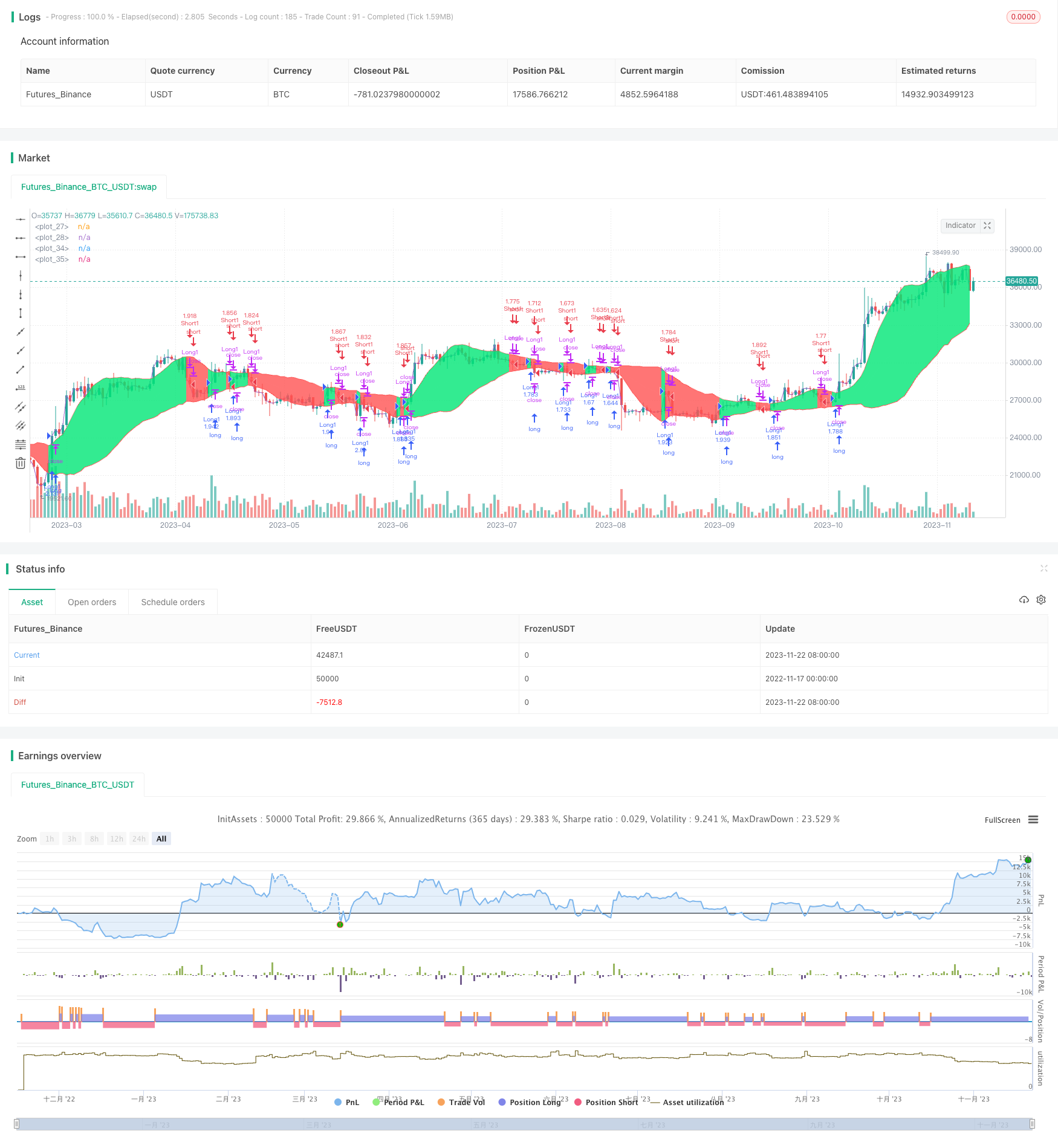The height and width of the screenshot is (1148, 1058).
Task: Click the trash icon to delete drawings
Action: 21,463
